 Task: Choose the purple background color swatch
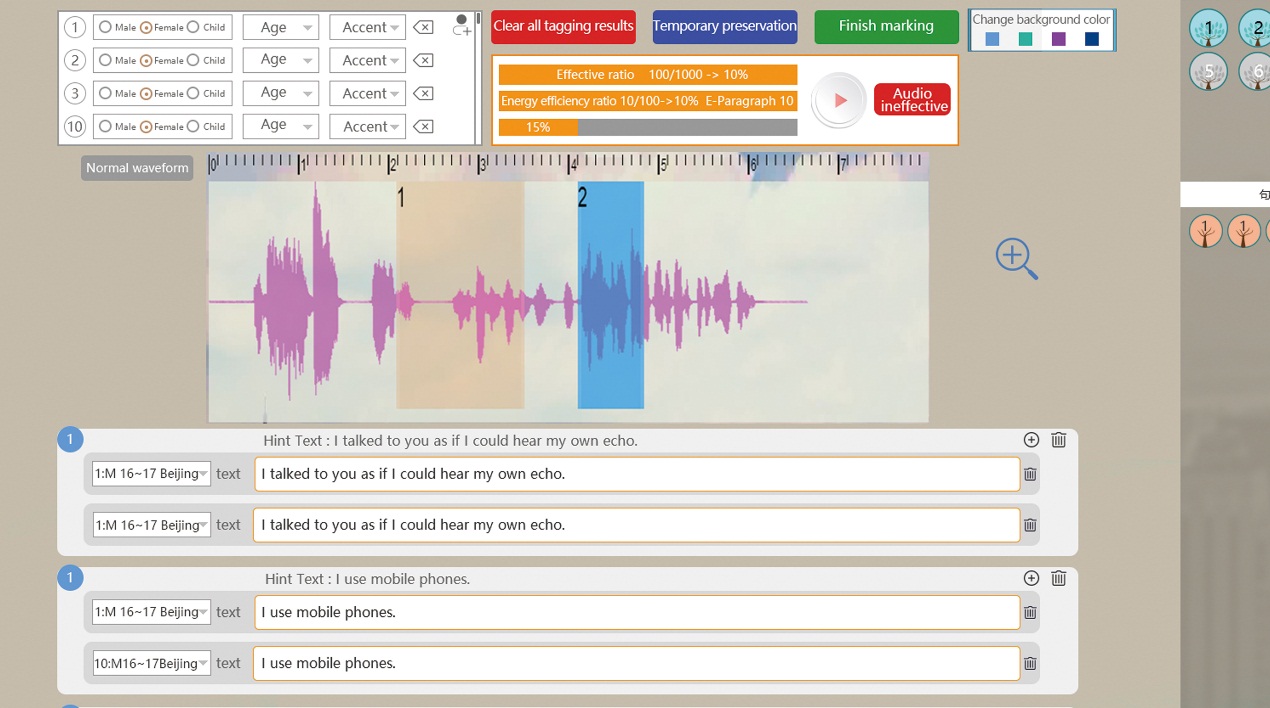pyautogui.click(x=1058, y=39)
